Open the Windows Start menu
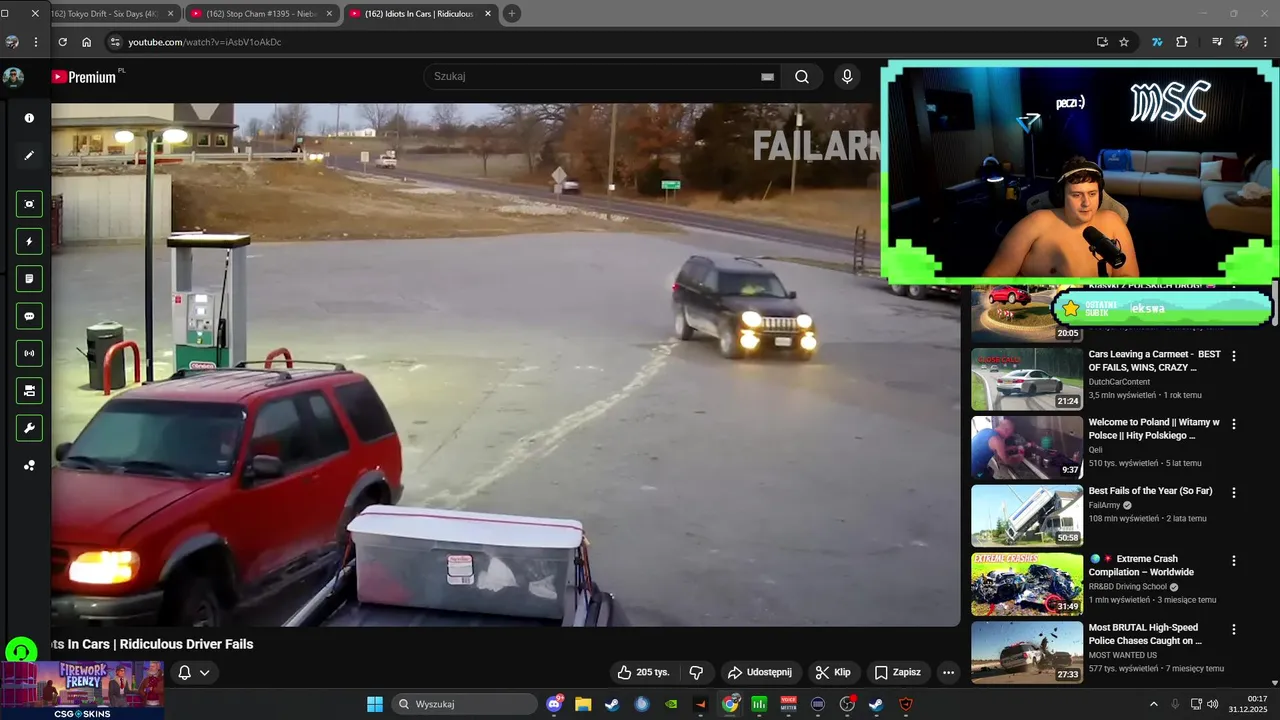The image size is (1280, 720). [374, 704]
